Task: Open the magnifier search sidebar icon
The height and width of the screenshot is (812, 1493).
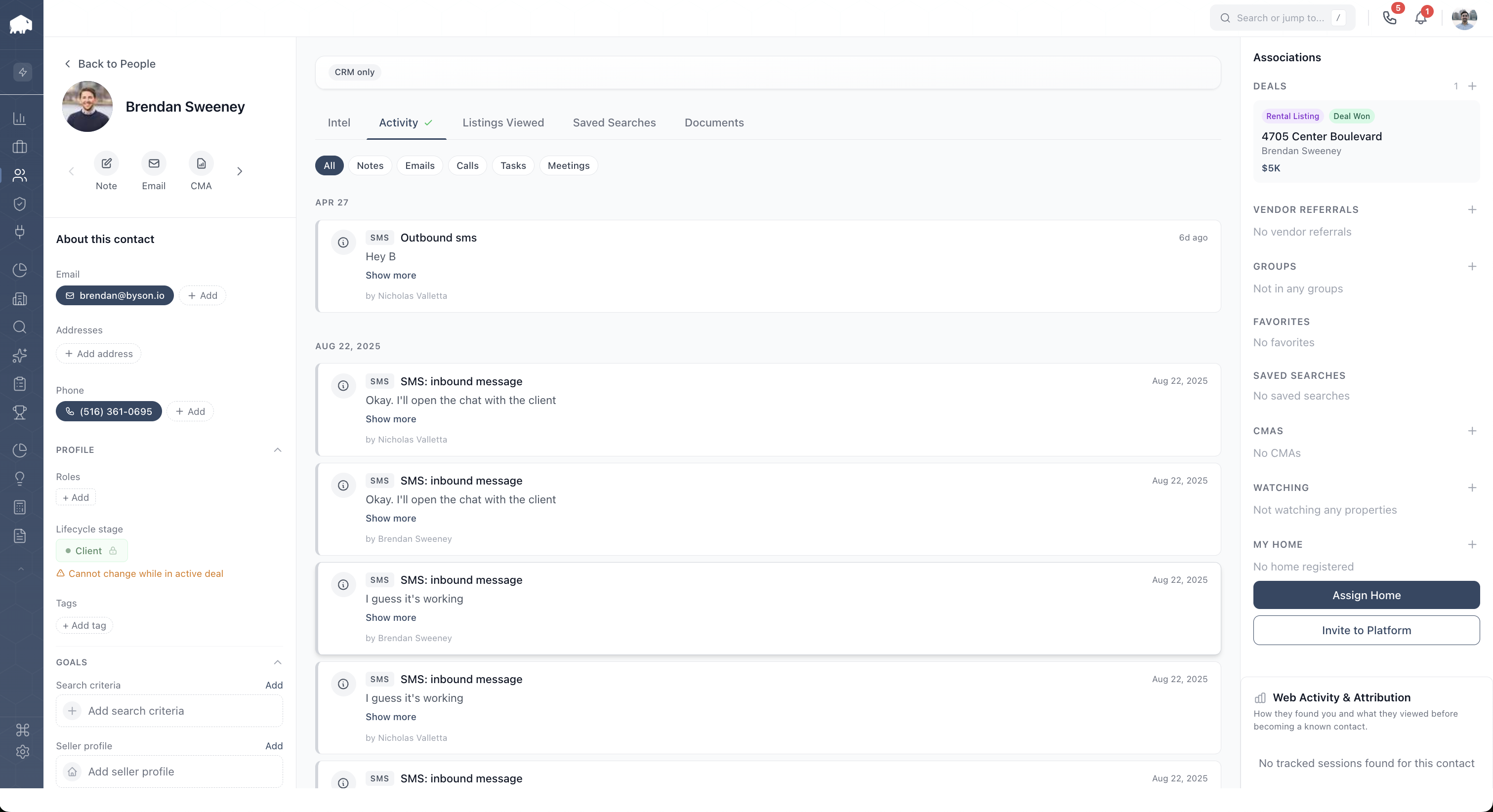Action: [x=20, y=327]
